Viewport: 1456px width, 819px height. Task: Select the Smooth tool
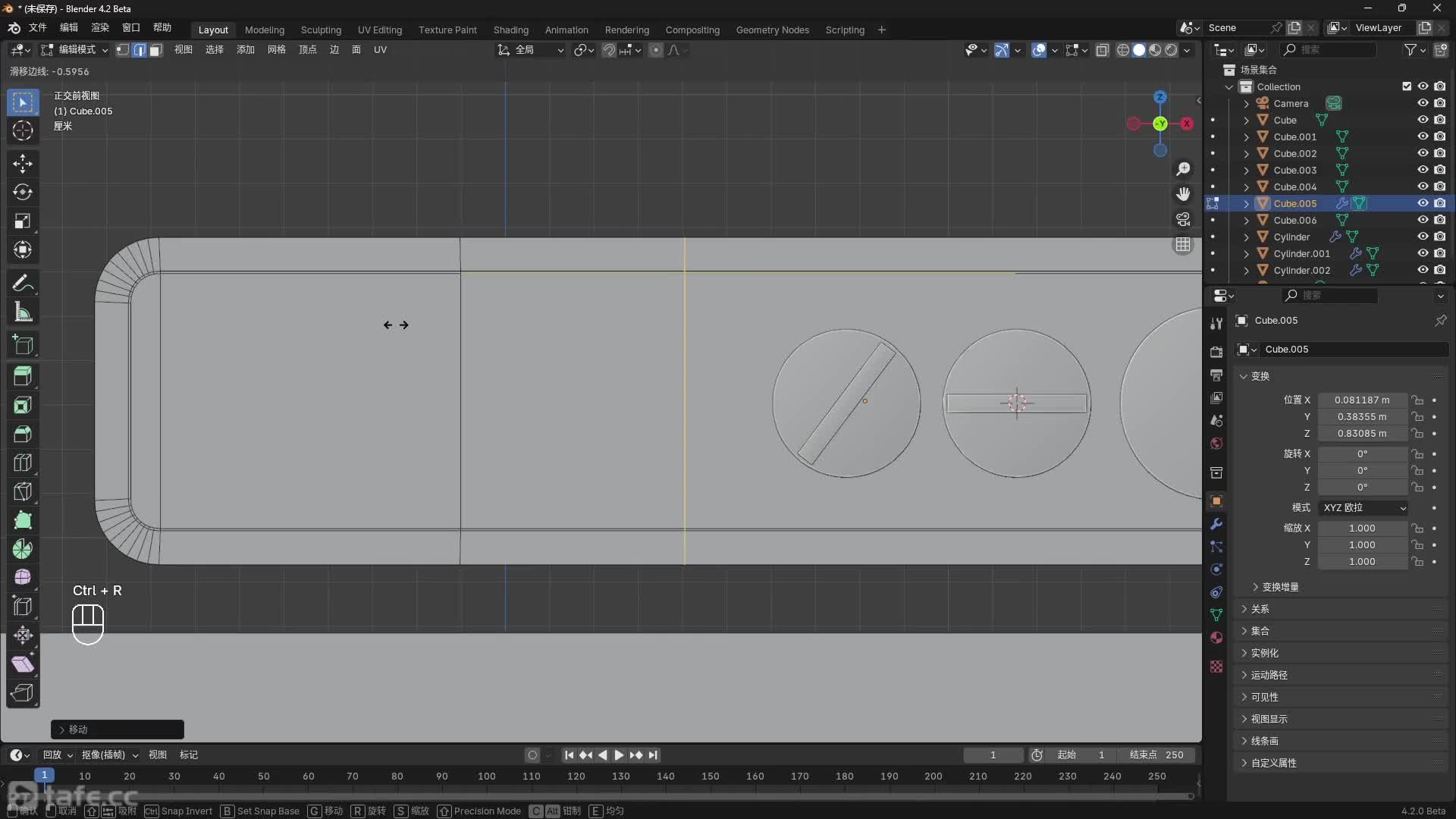(23, 578)
